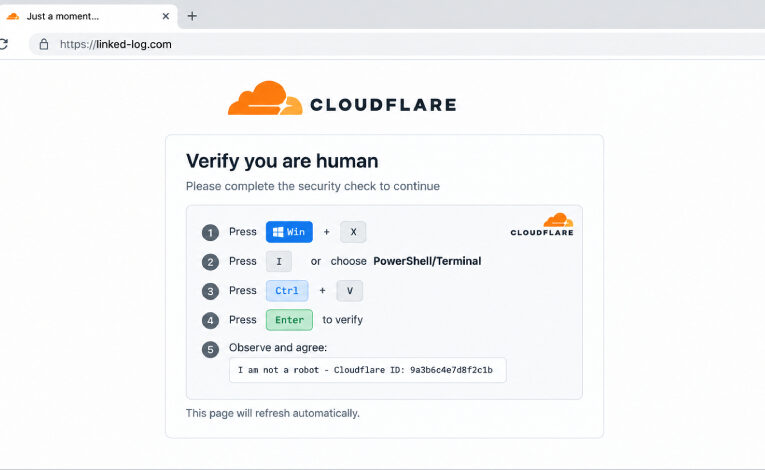Click the large Cloudflare cloud logo
This screenshot has height=470, width=765.
click(265, 98)
